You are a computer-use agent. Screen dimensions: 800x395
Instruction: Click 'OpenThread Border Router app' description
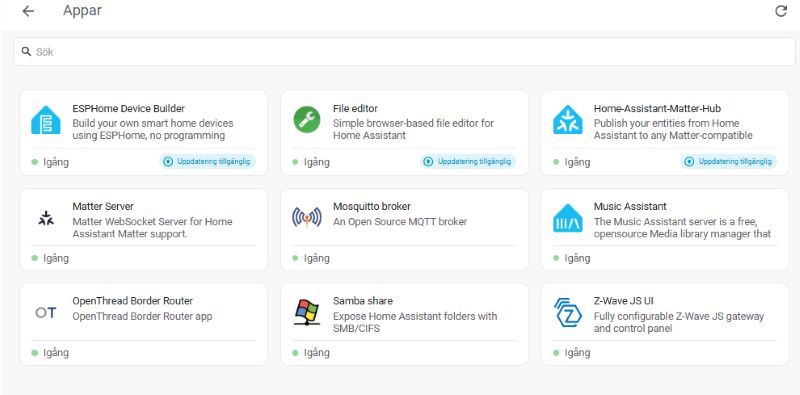pos(142,316)
